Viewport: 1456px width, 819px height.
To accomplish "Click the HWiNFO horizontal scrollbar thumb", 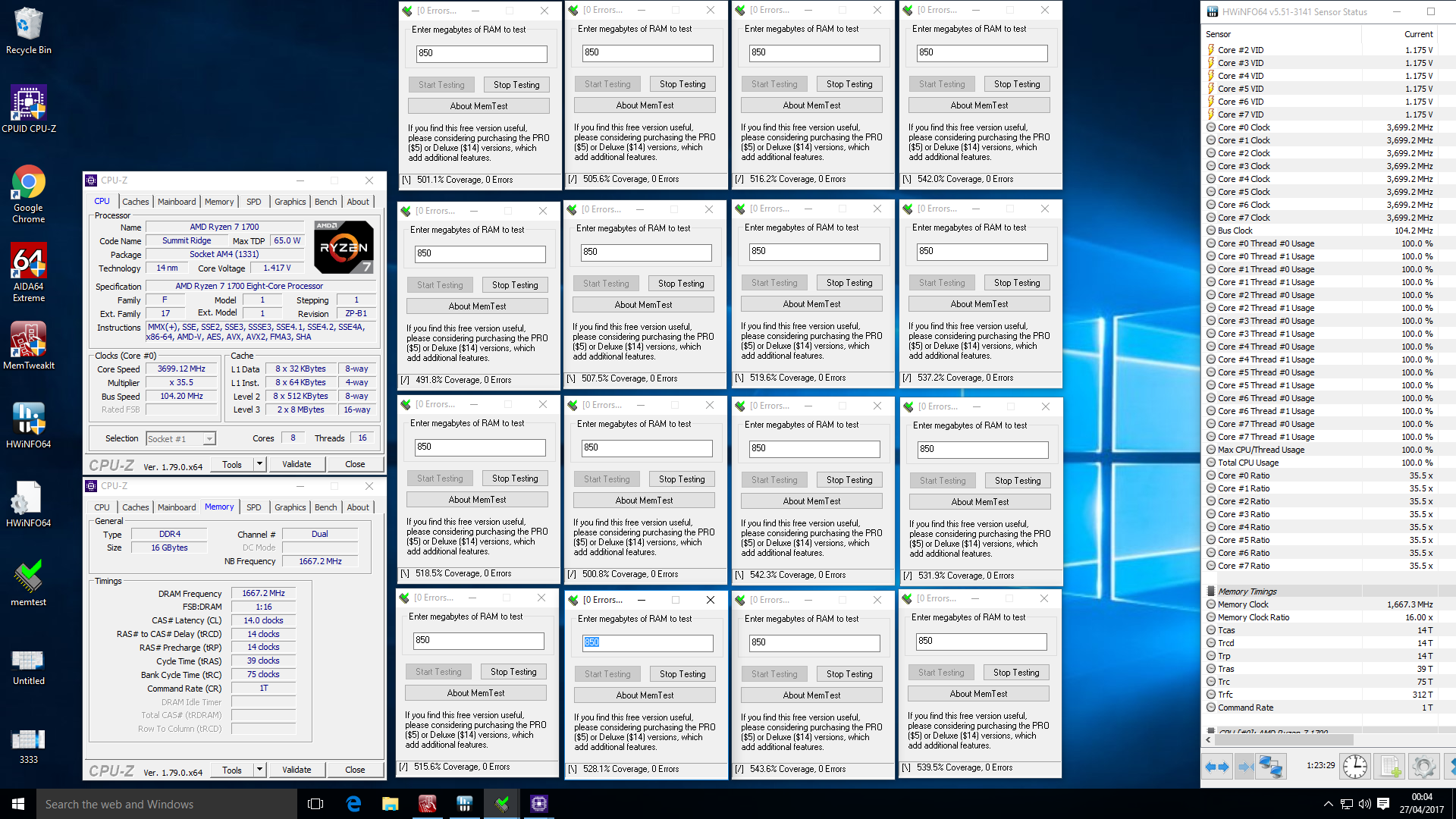I will click(x=1283, y=739).
